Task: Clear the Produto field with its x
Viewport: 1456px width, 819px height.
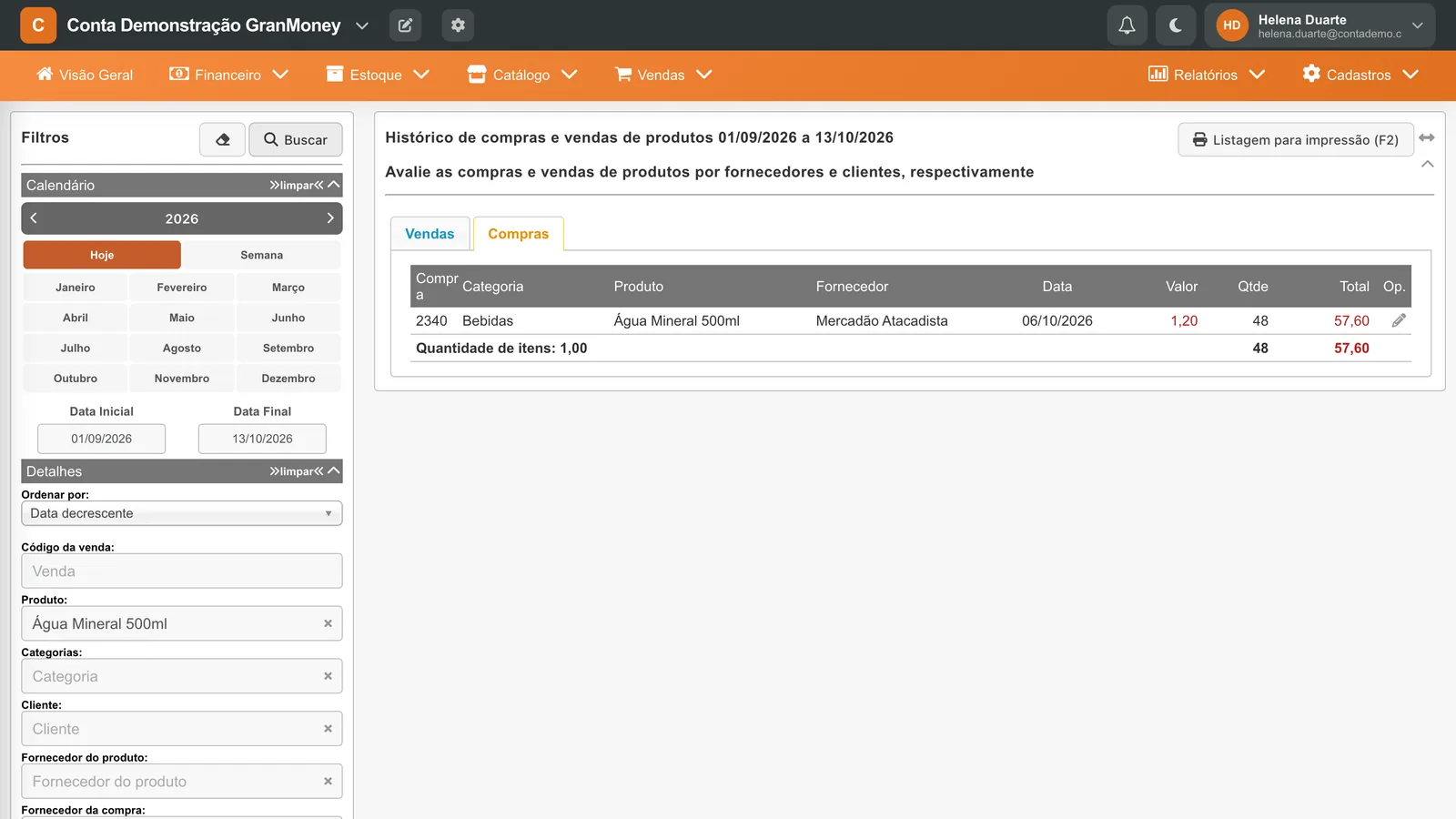Action: (328, 623)
